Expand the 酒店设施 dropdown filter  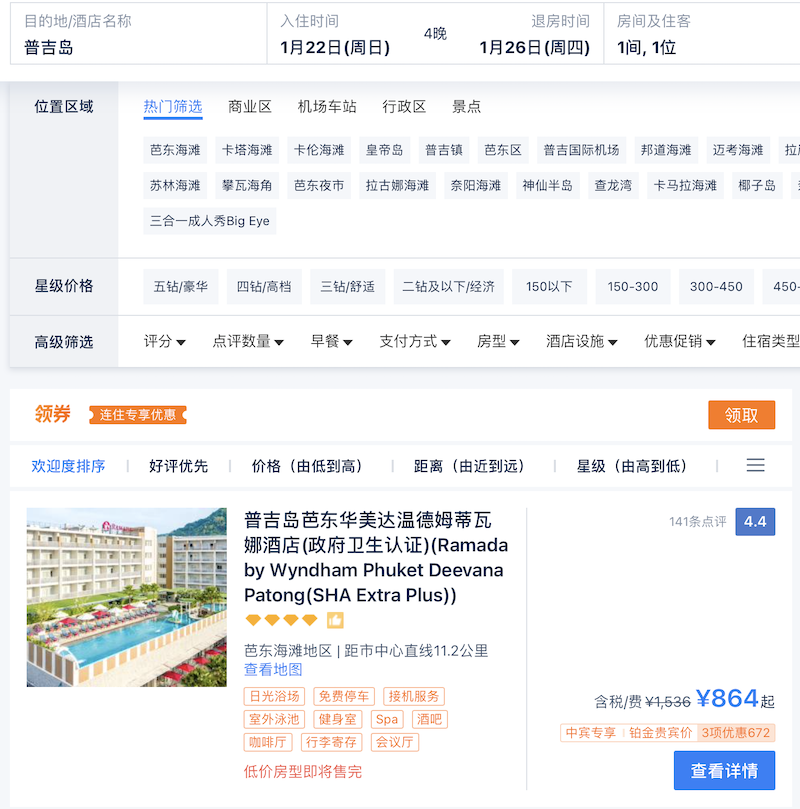click(x=581, y=341)
